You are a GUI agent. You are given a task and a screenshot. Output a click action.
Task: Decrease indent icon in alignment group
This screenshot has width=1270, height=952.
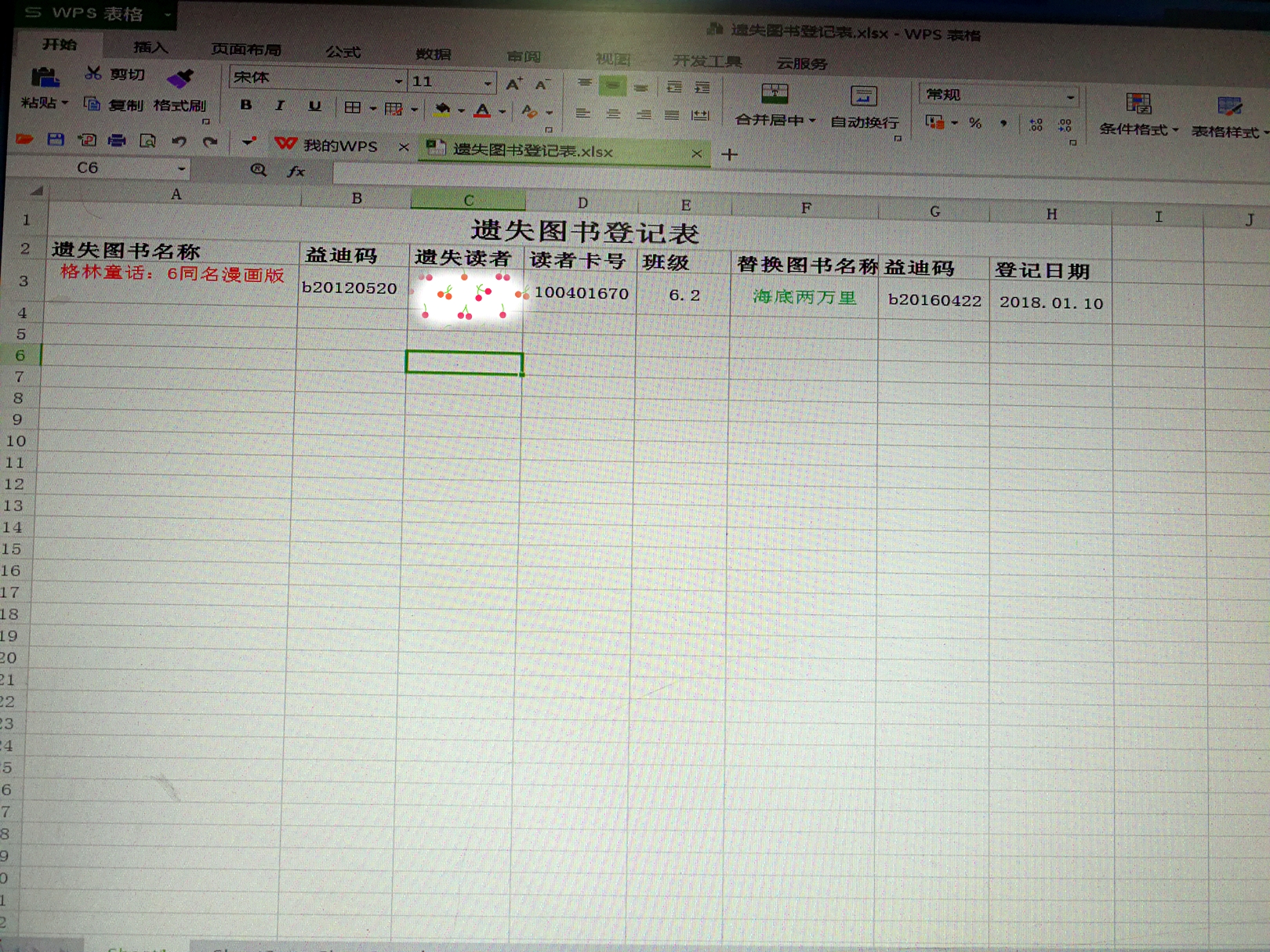(x=673, y=87)
